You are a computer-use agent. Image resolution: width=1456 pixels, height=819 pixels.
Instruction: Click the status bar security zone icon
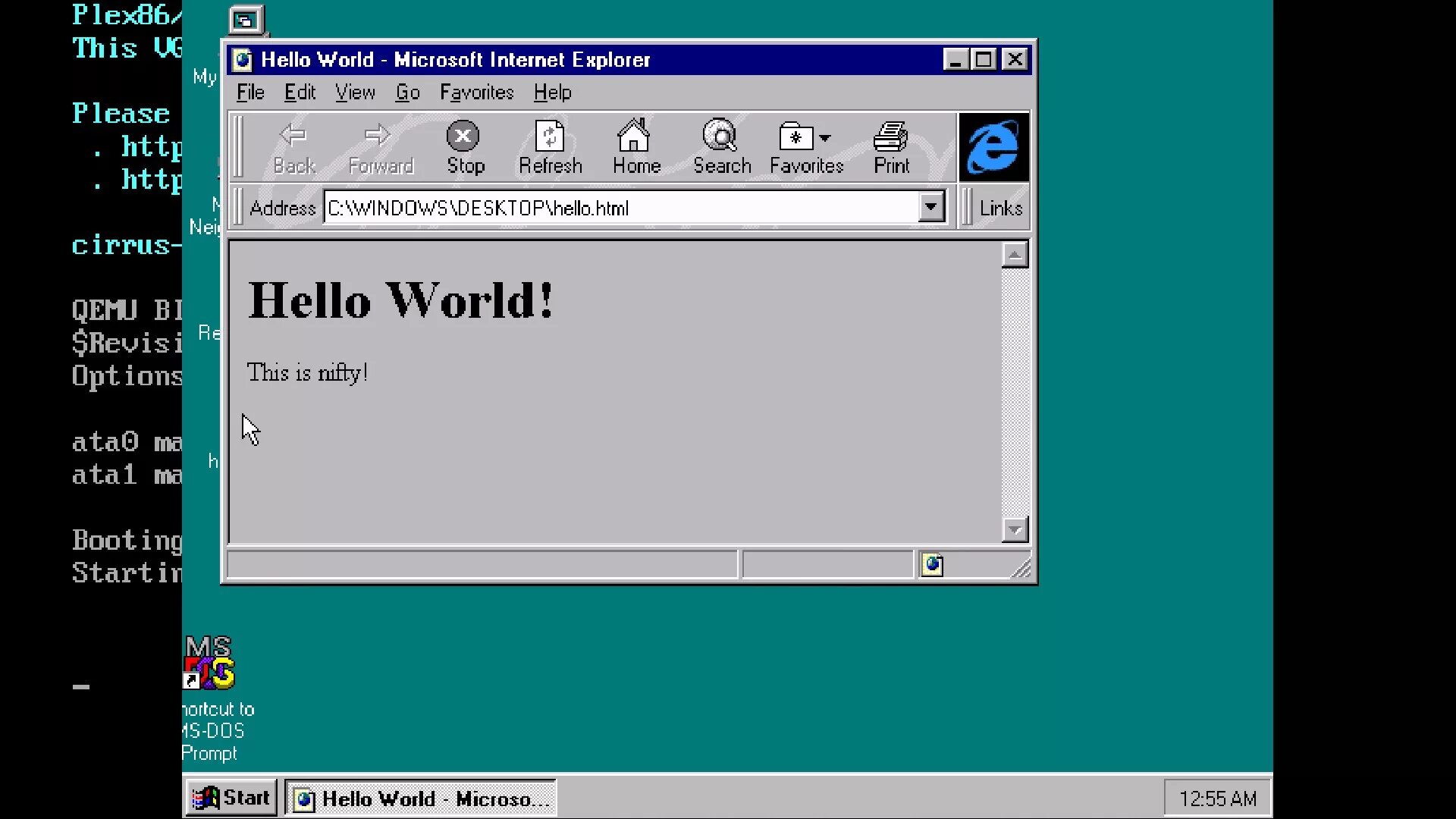tap(932, 565)
